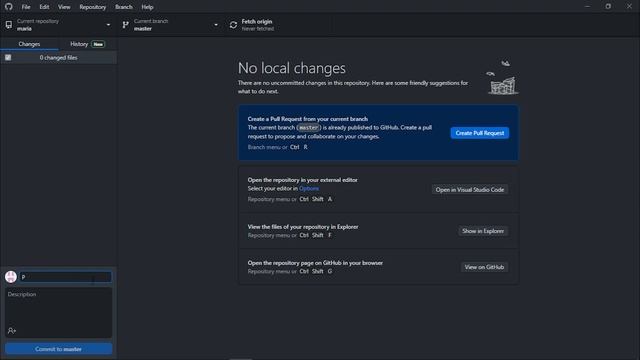Image resolution: width=640 pixels, height=360 pixels.
Task: Open the Branch menu
Action: pos(124,7)
